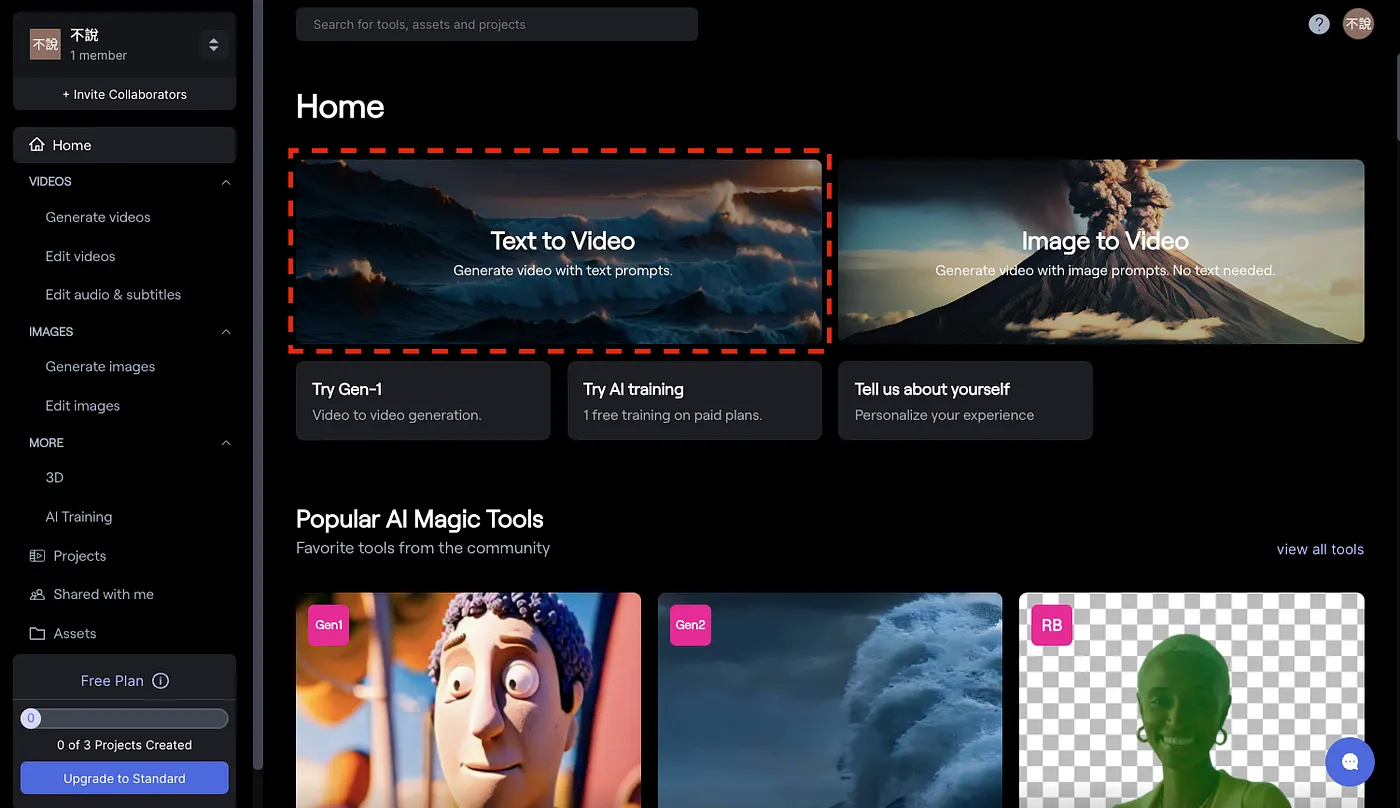The image size is (1400, 808).
Task: Open the help question mark icon
Action: [x=1319, y=24]
